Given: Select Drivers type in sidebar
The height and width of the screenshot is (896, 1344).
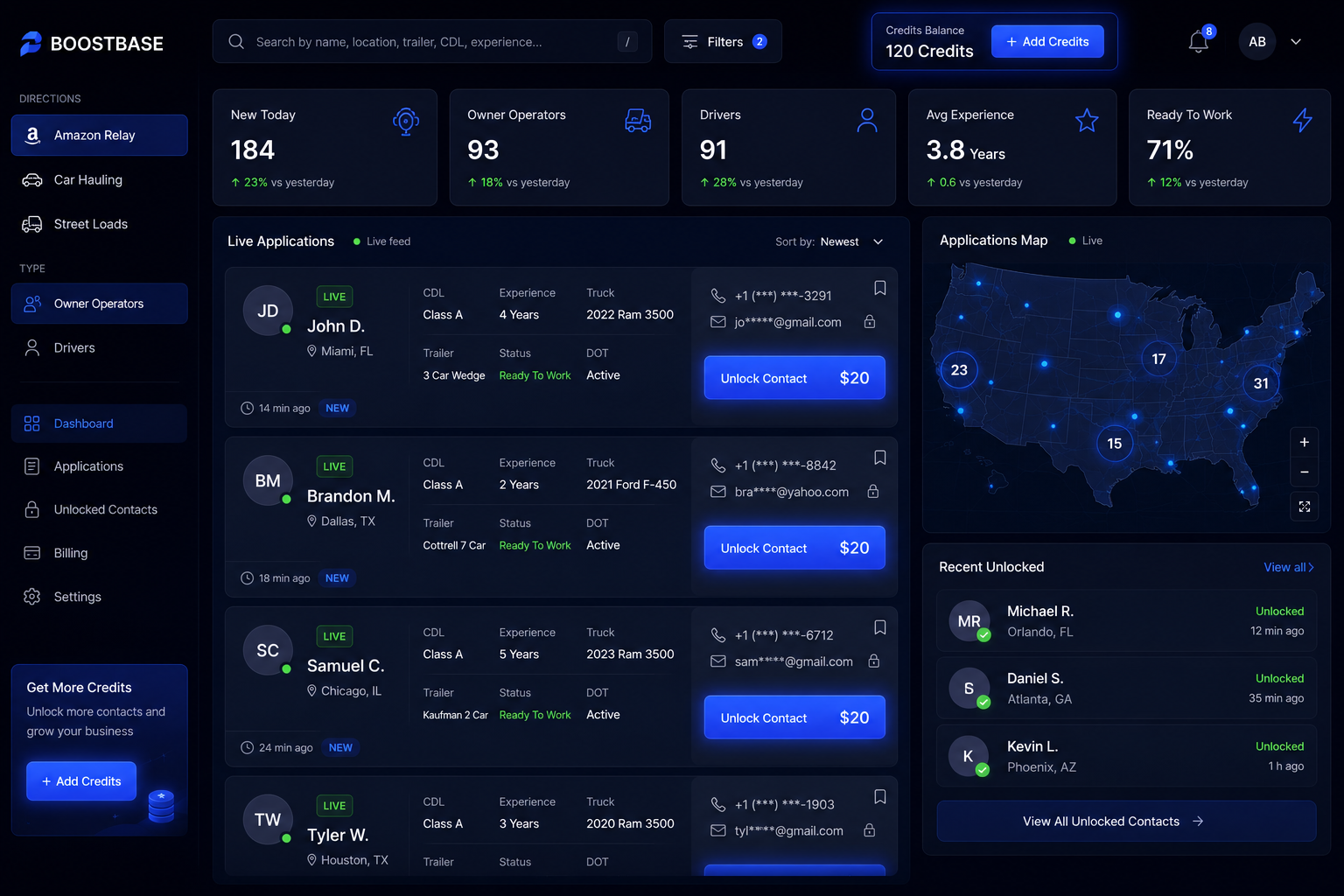Looking at the screenshot, I should (100, 347).
